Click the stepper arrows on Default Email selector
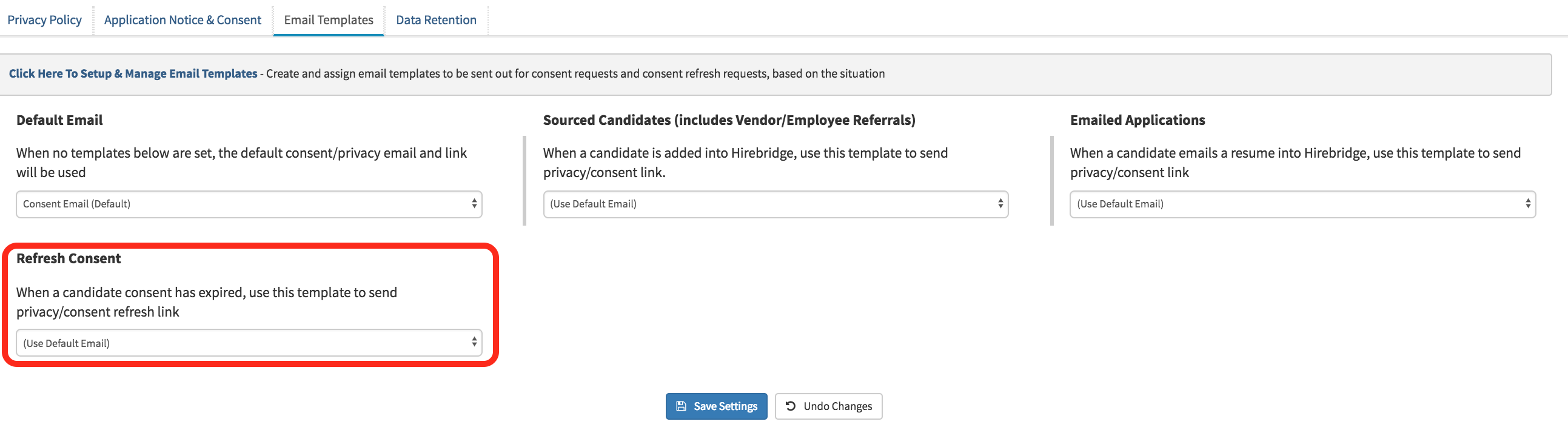This screenshot has width=1568, height=427. [474, 204]
